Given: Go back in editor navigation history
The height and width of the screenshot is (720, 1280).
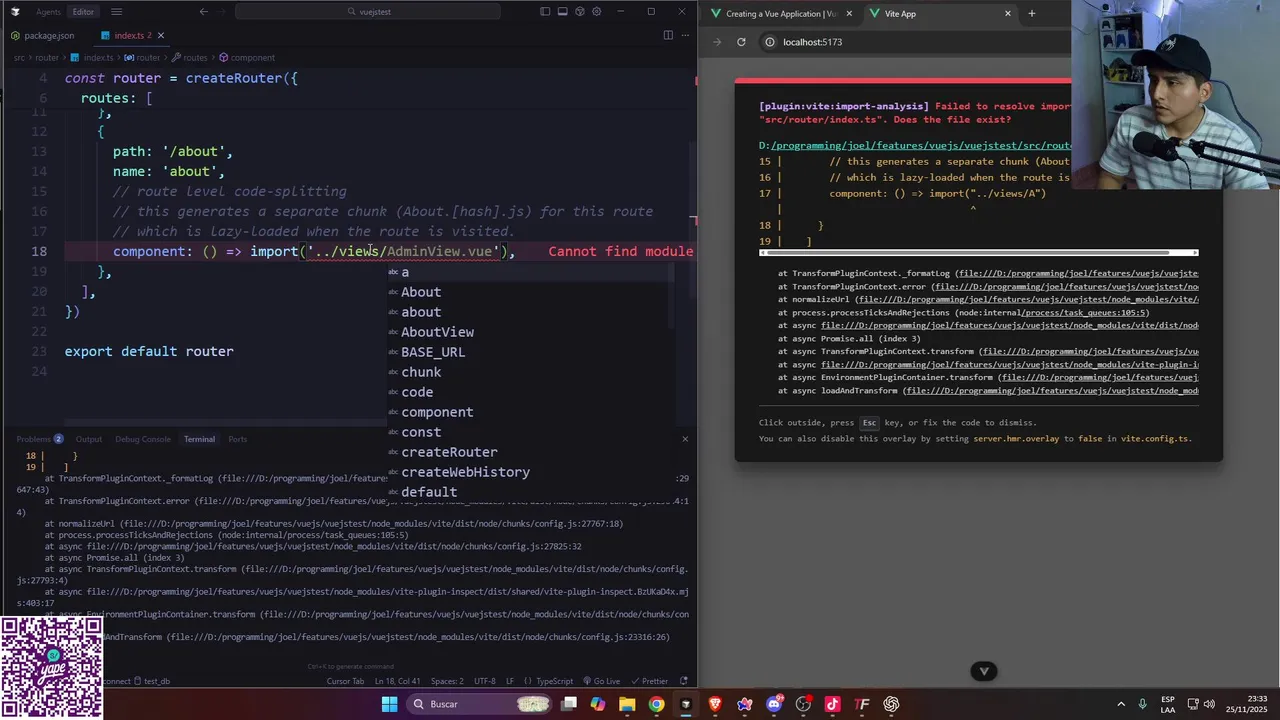Looking at the screenshot, I should pos(204,12).
